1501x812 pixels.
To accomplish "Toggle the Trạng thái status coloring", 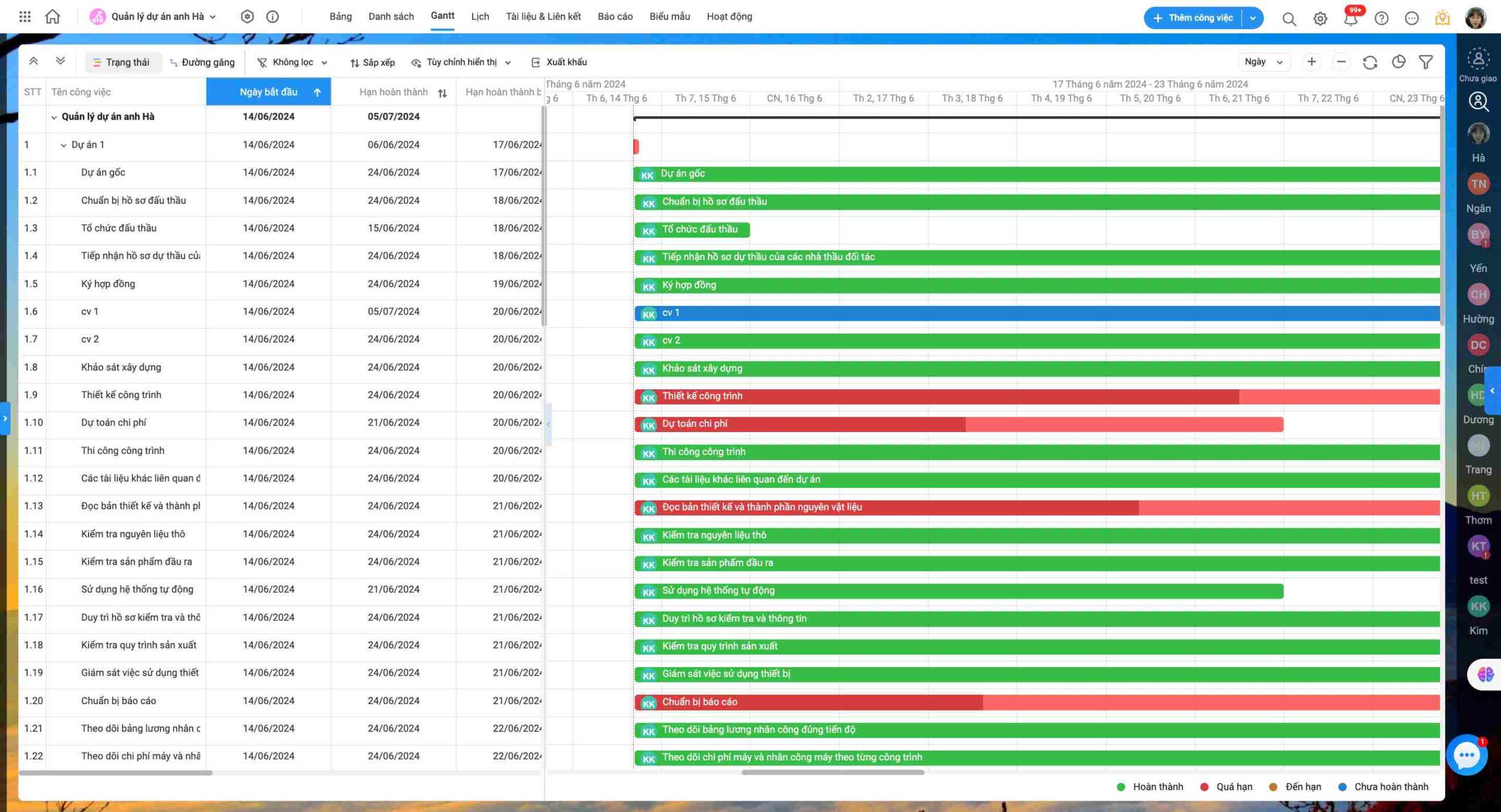I will [123, 62].
